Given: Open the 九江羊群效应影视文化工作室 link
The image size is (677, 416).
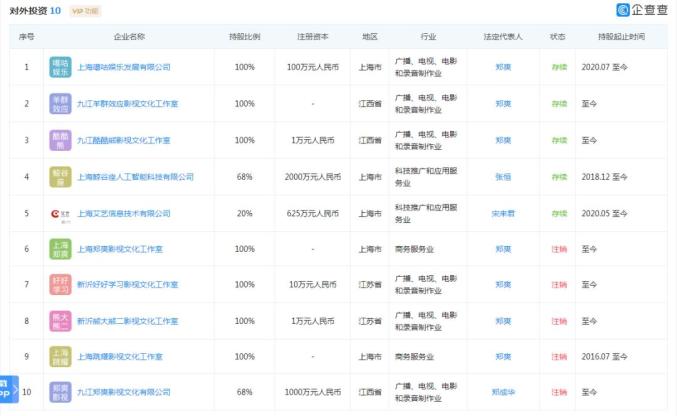Looking at the screenshot, I should pyautogui.click(x=127, y=104).
